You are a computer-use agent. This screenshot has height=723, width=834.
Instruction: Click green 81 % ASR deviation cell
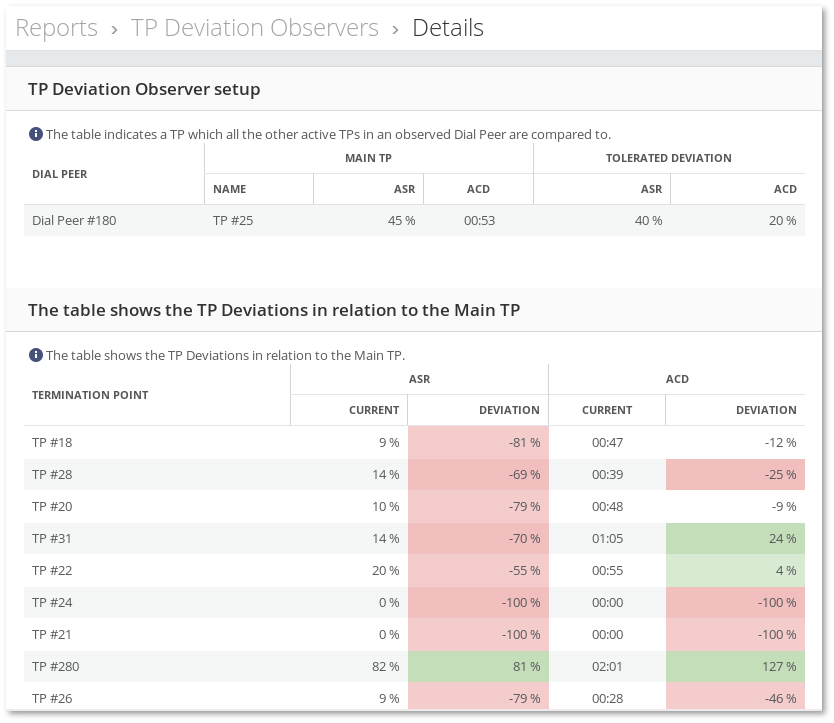click(478, 666)
